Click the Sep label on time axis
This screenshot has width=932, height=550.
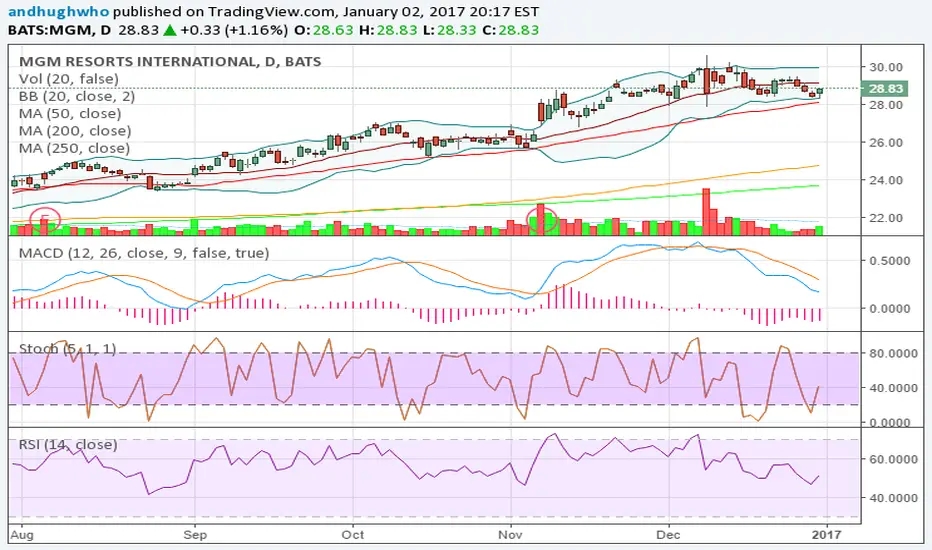pyautogui.click(x=195, y=535)
